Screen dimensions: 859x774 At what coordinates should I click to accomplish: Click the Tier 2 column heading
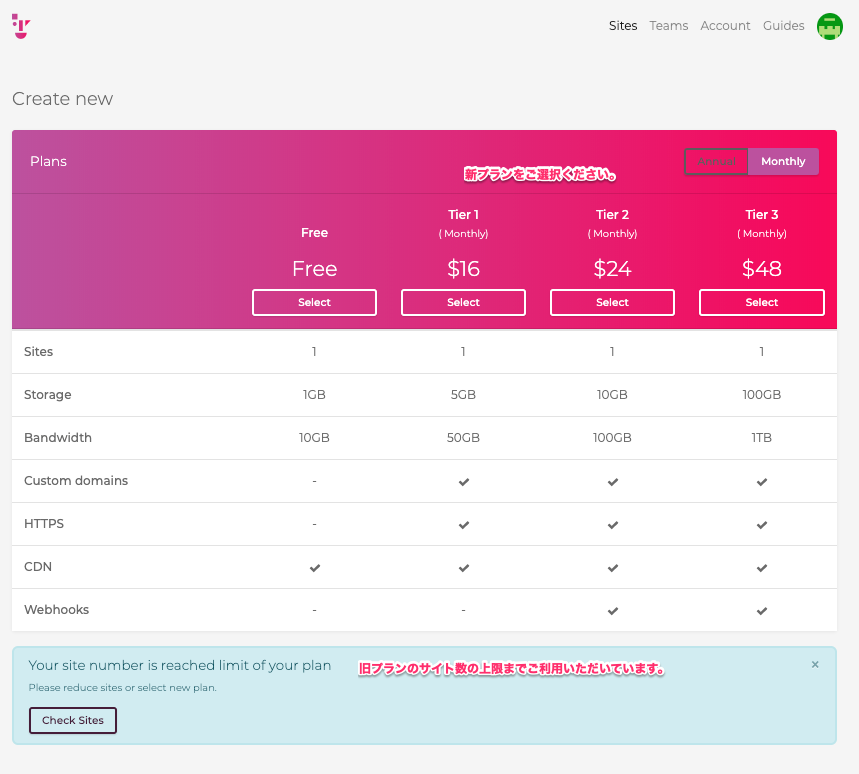[x=612, y=215]
